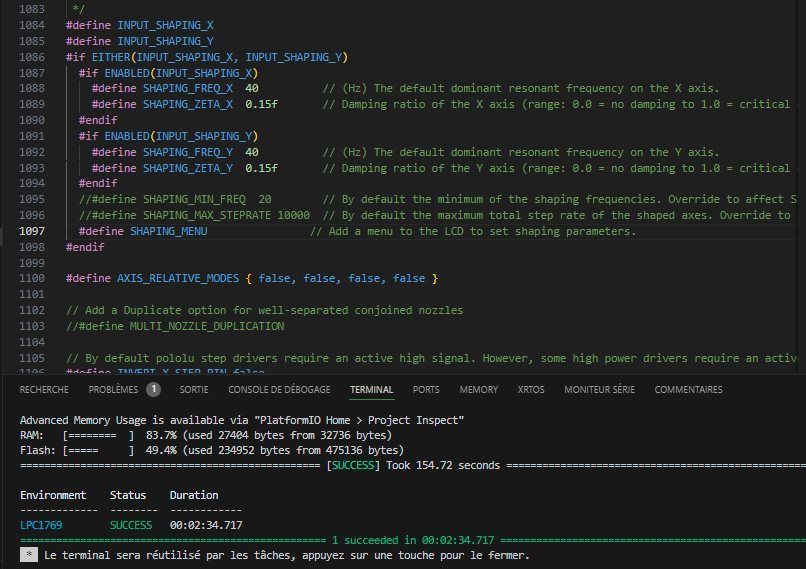Open the XRTOS tab
The width and height of the screenshot is (806, 569).
point(531,390)
